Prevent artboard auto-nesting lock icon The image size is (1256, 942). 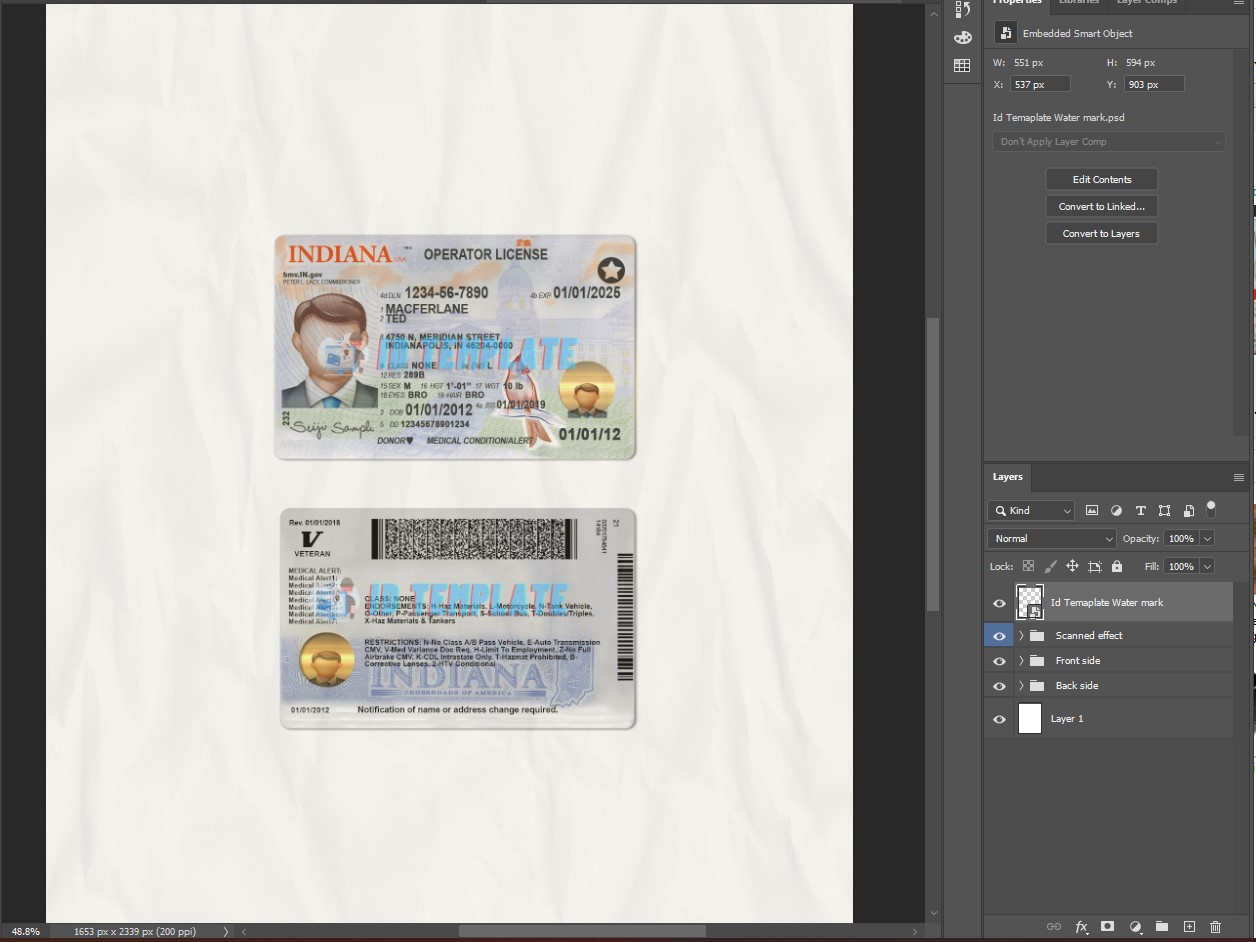[1095, 566]
